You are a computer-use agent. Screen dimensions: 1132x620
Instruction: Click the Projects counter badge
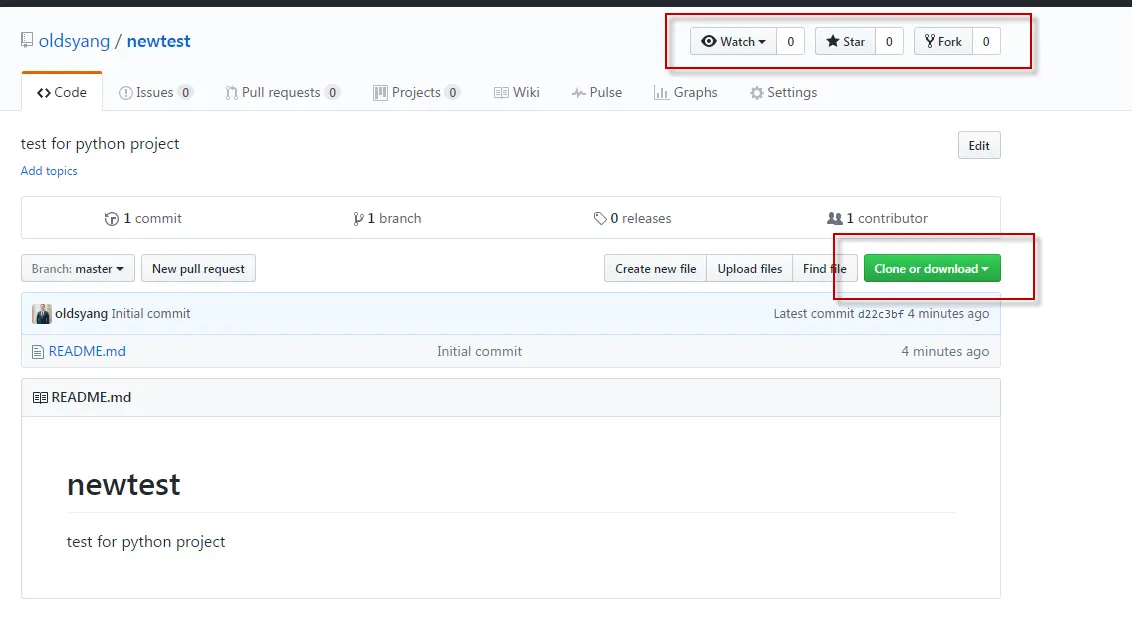click(453, 92)
